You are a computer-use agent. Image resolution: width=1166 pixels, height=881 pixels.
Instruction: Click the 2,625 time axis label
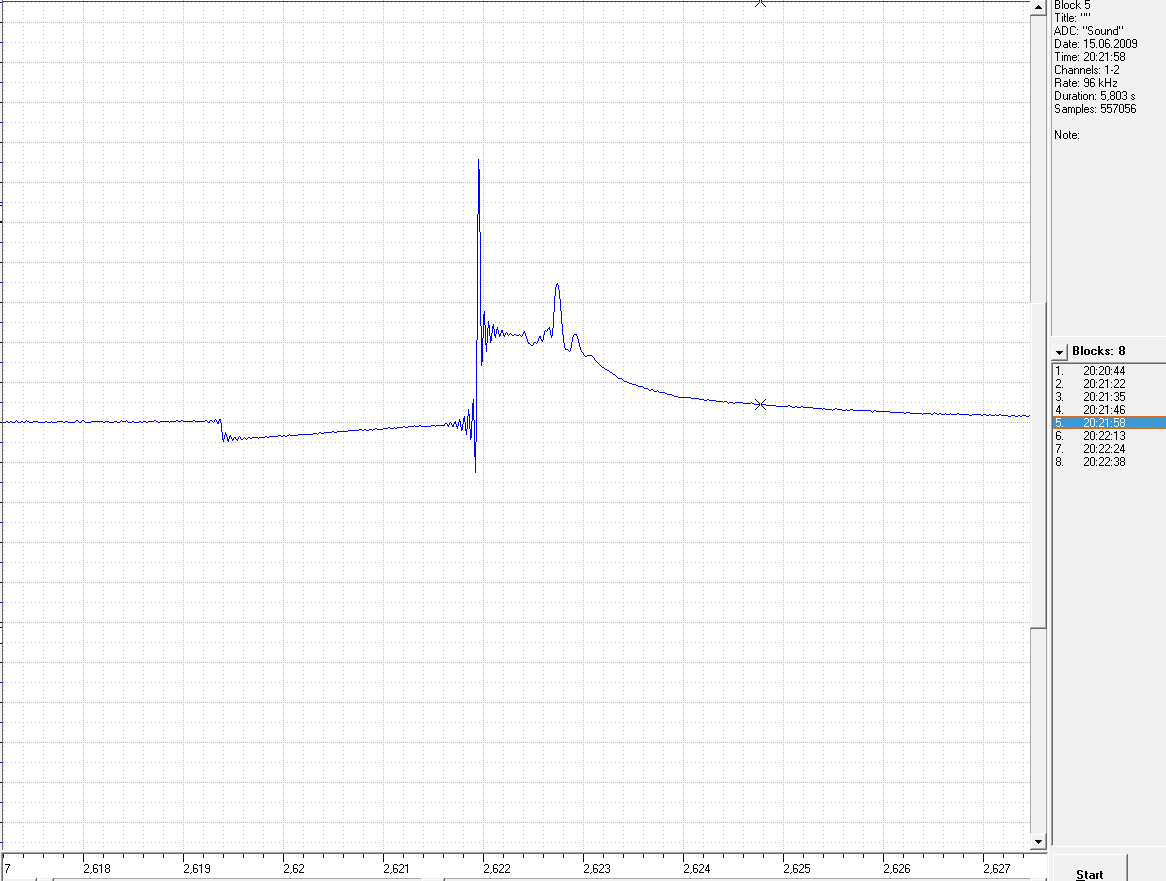pos(796,868)
